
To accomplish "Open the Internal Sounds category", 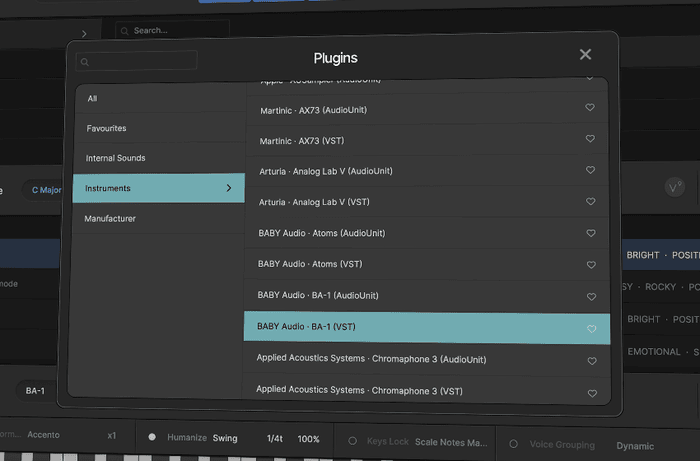I will coord(115,158).
